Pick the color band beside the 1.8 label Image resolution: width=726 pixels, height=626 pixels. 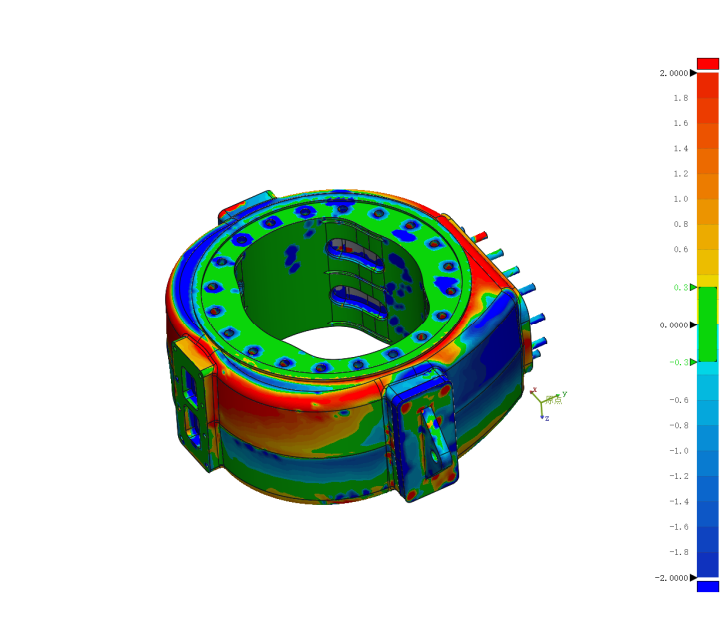707,98
